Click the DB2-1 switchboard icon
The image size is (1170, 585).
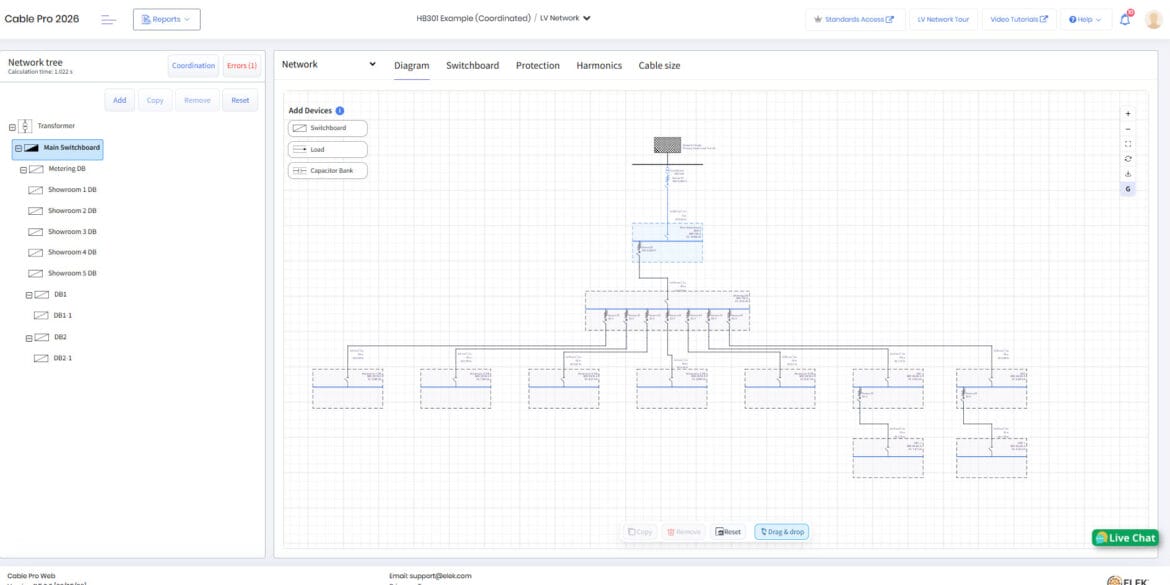[x=41, y=359]
